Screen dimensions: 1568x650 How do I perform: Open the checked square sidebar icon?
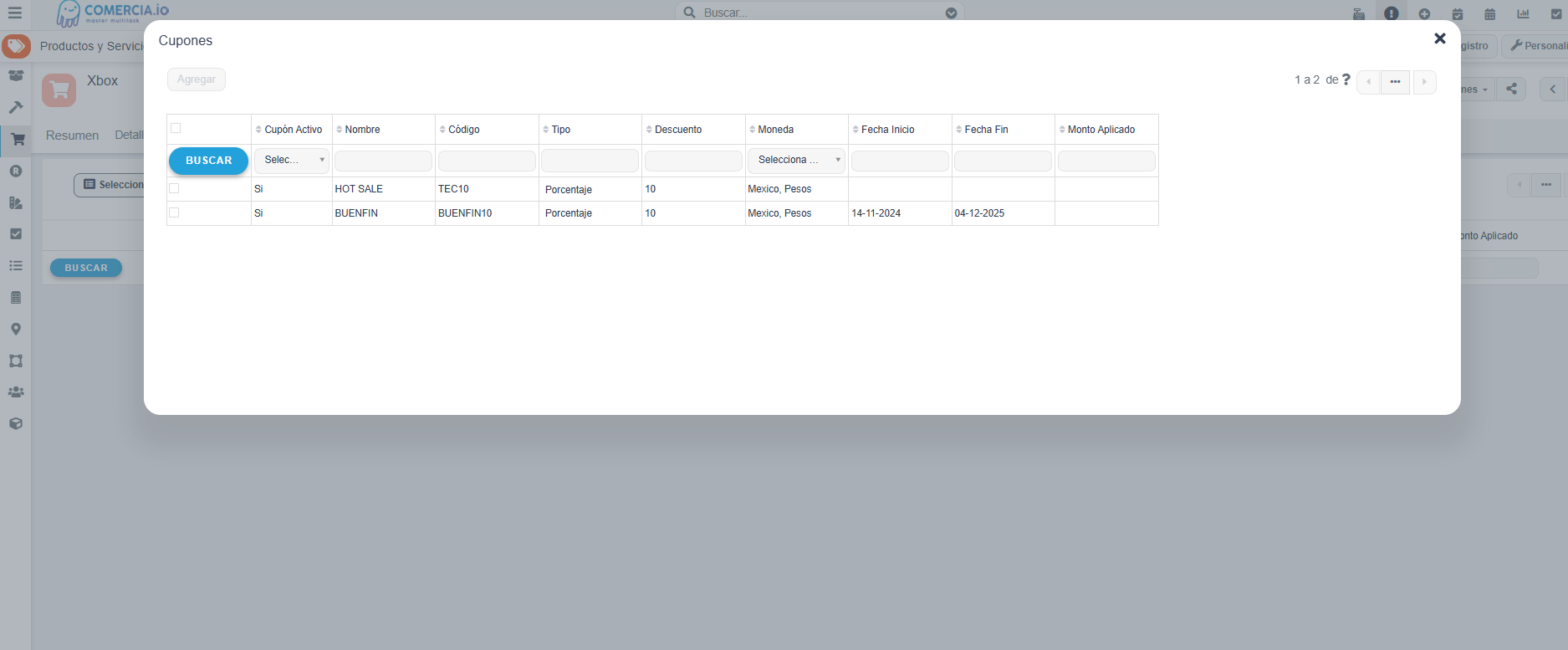point(16,234)
